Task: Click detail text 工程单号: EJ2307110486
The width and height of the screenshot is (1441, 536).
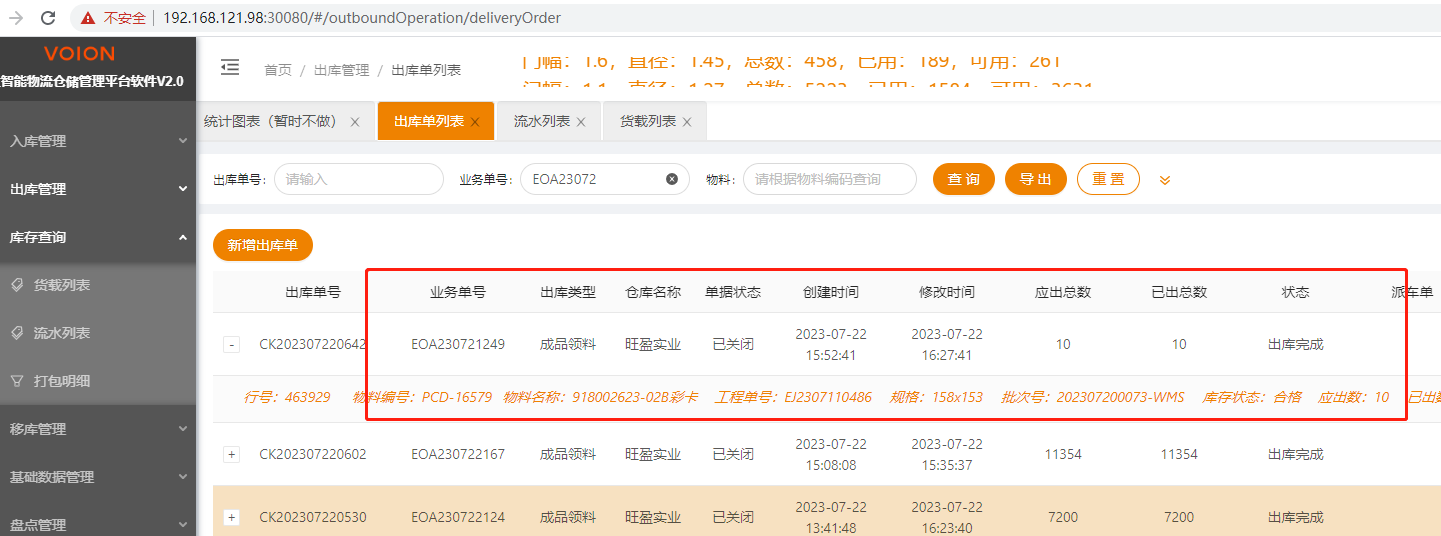Action: click(793, 397)
